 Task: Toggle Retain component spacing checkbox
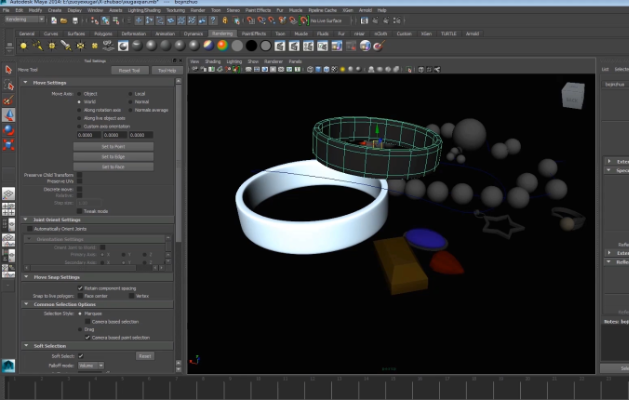[x=80, y=287]
